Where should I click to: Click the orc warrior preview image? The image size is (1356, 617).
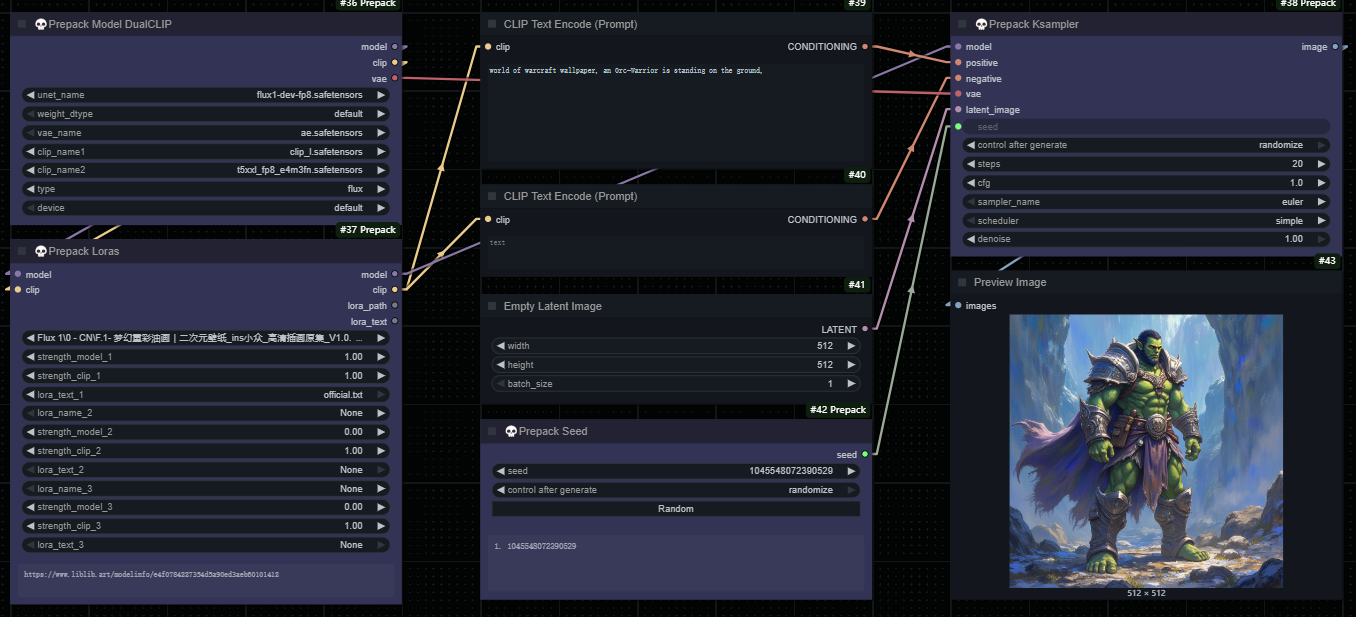click(x=1145, y=450)
